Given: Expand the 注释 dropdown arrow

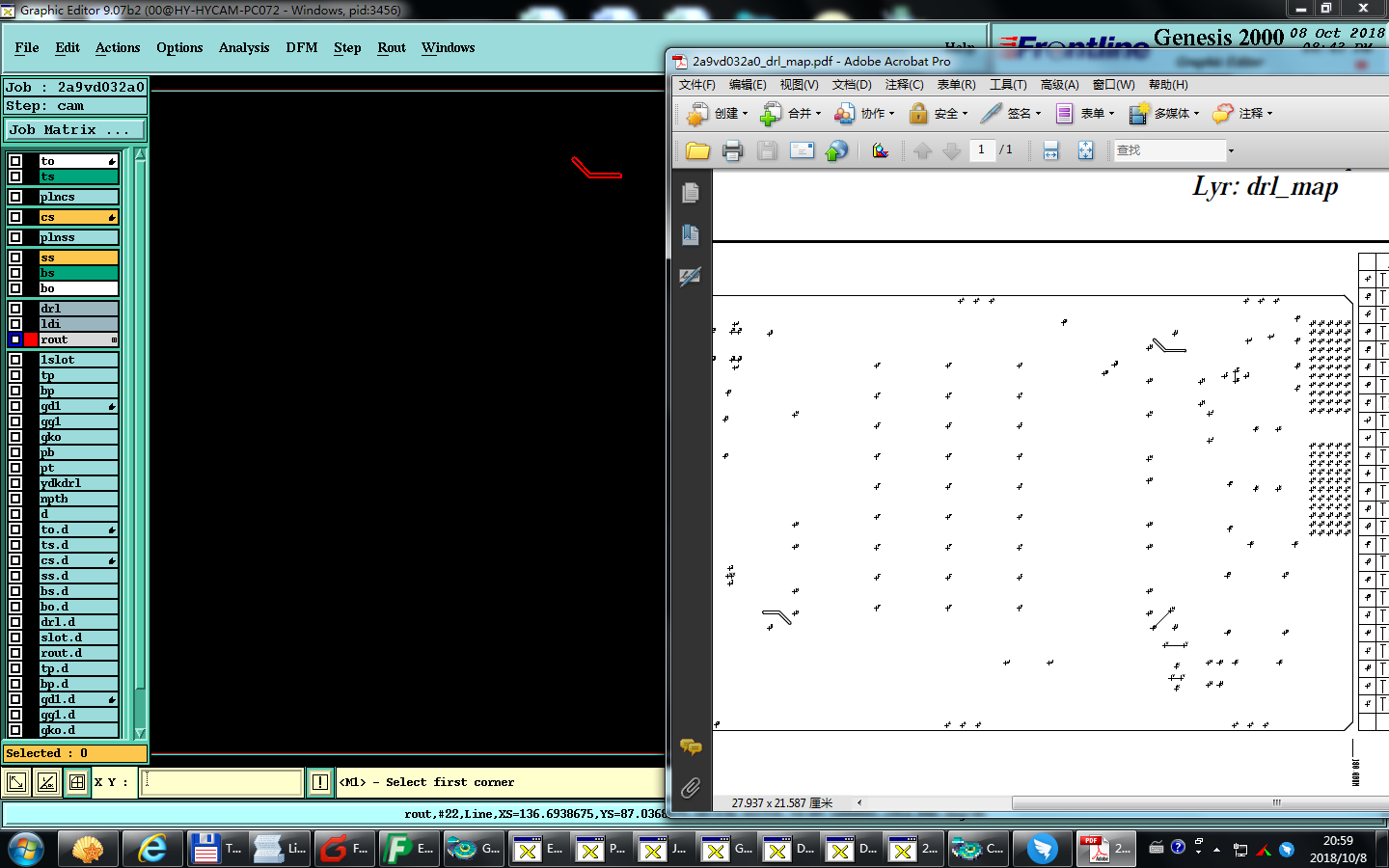Looking at the screenshot, I should [x=1269, y=114].
